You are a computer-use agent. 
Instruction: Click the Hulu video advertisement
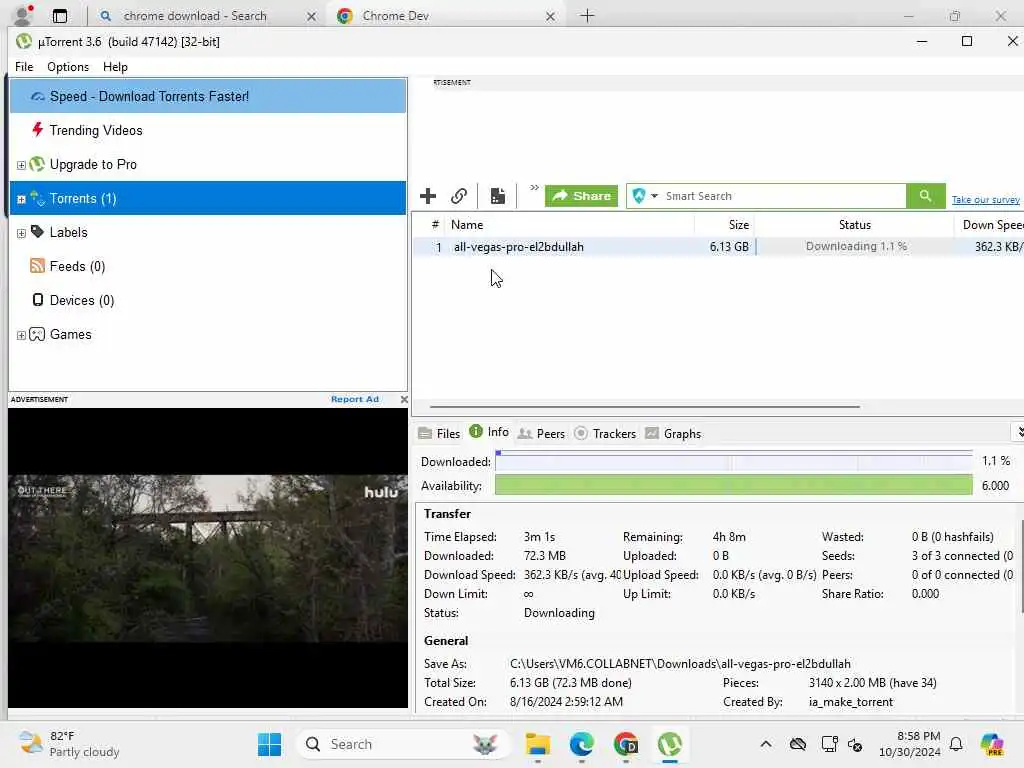[x=208, y=558]
